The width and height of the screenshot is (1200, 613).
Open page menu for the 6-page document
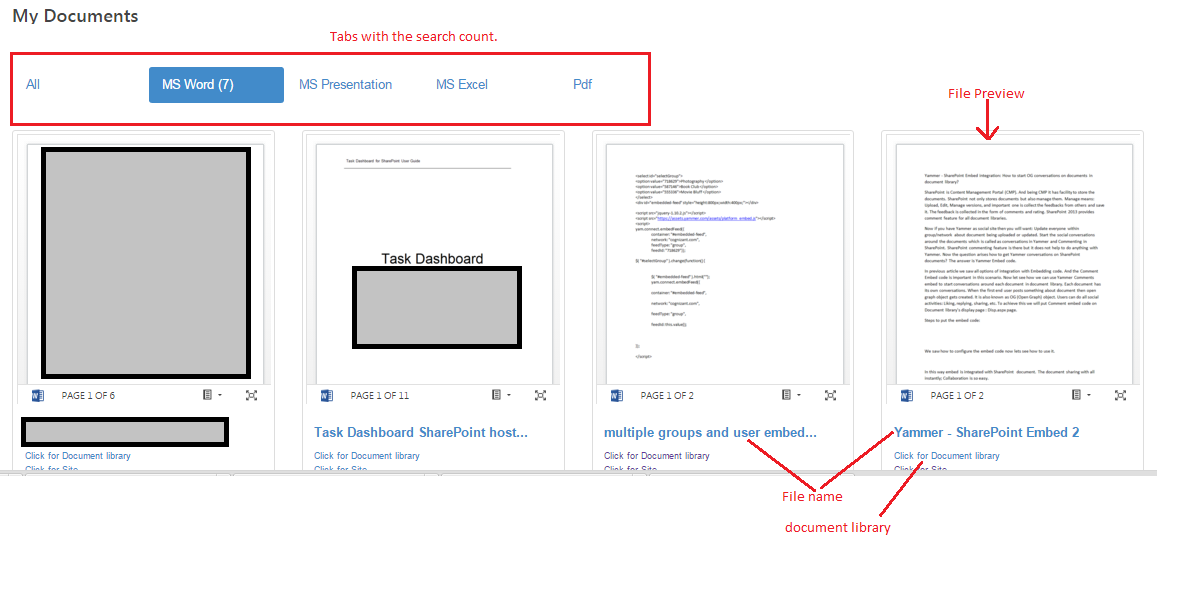coord(212,396)
